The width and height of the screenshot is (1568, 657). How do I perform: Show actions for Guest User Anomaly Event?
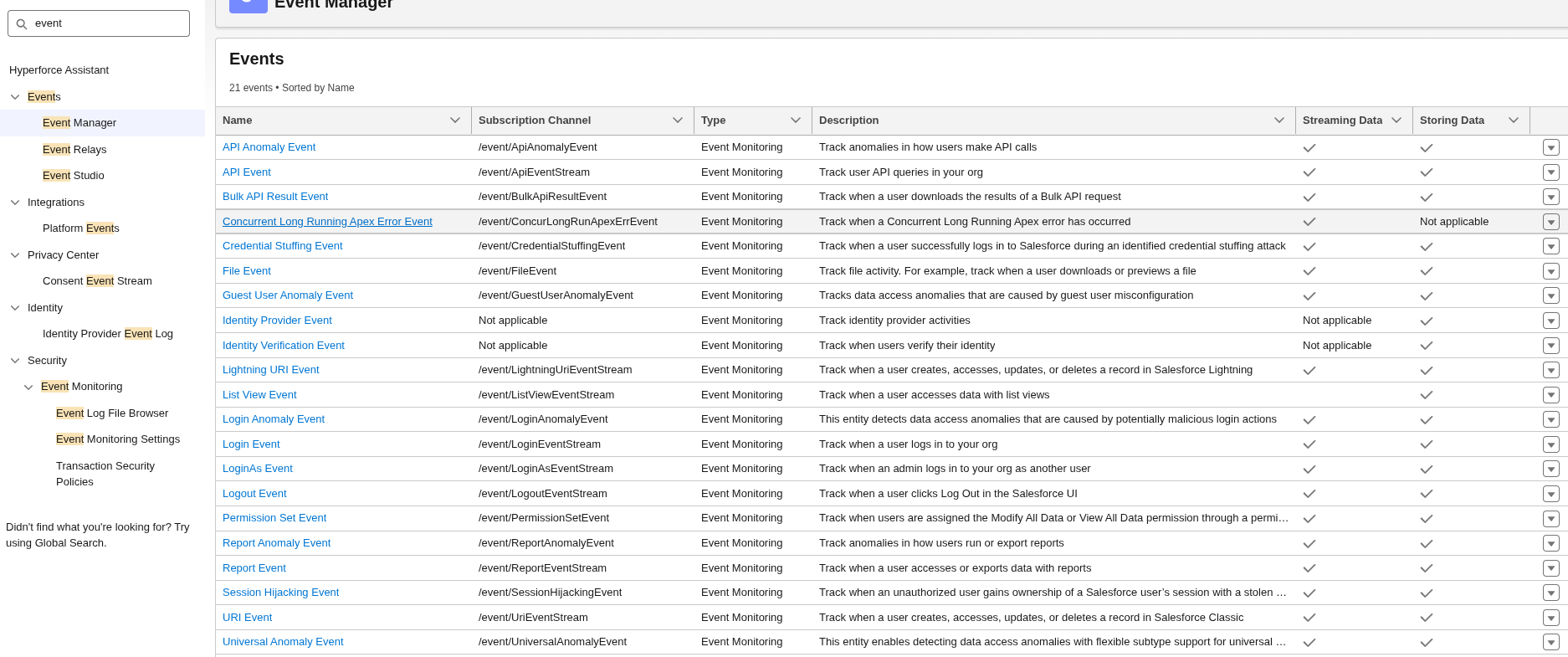coord(1550,295)
